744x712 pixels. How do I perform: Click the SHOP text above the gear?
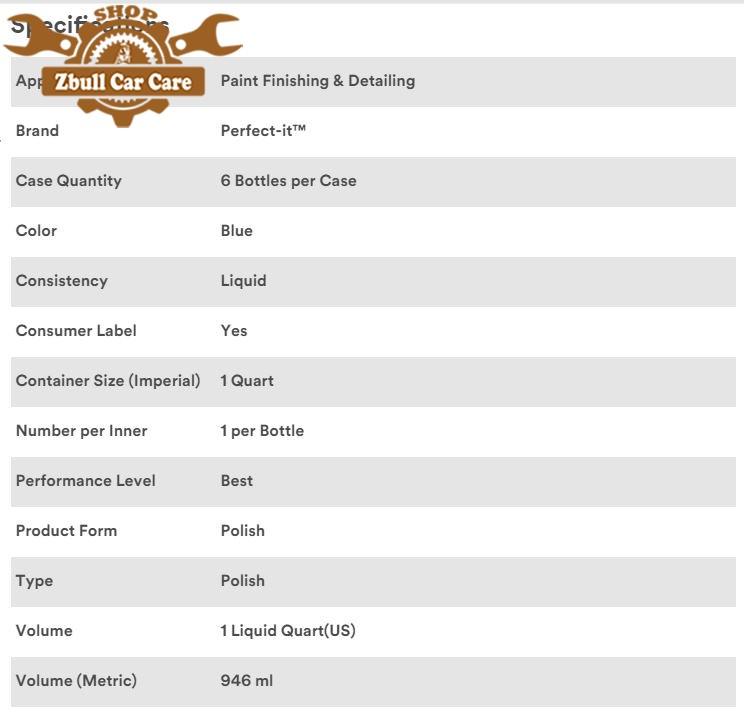click(126, 15)
